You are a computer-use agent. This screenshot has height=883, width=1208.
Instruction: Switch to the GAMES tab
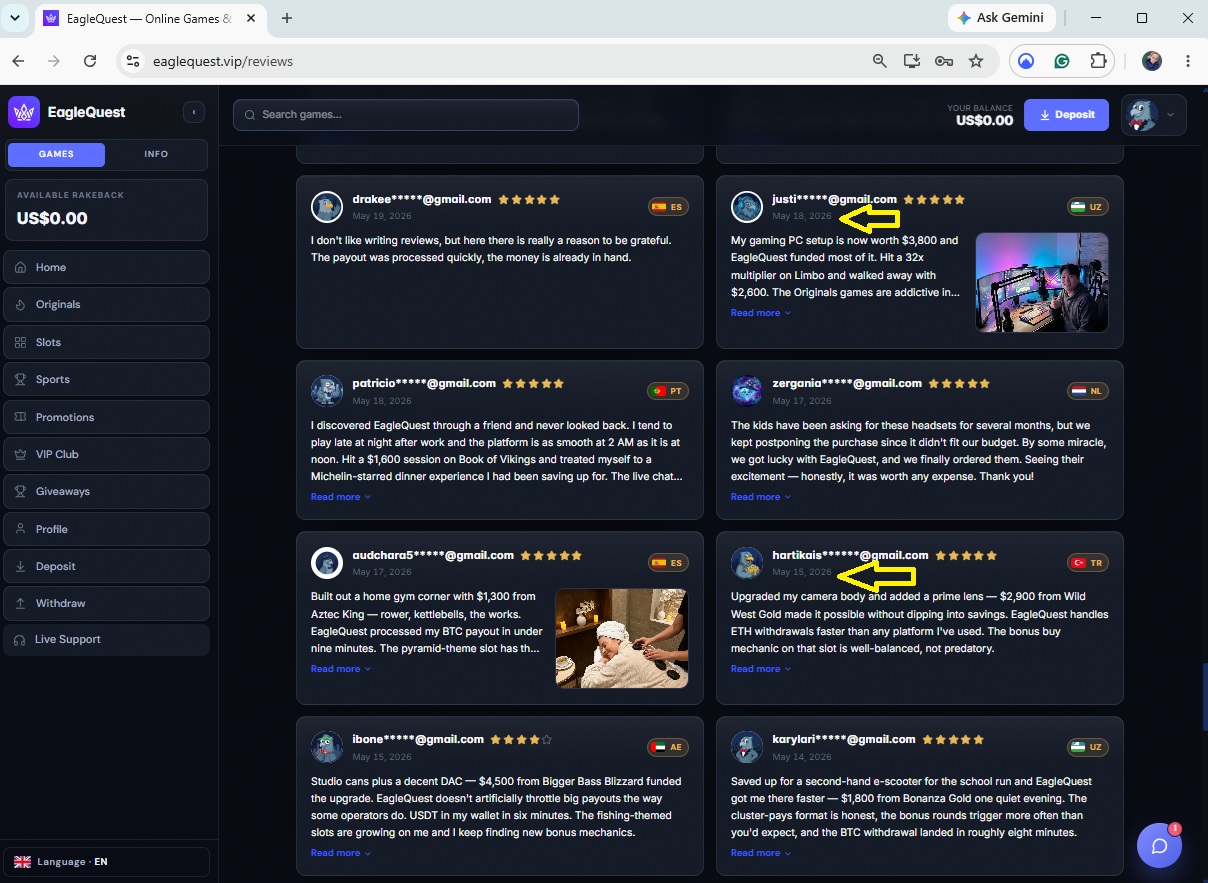click(x=56, y=154)
